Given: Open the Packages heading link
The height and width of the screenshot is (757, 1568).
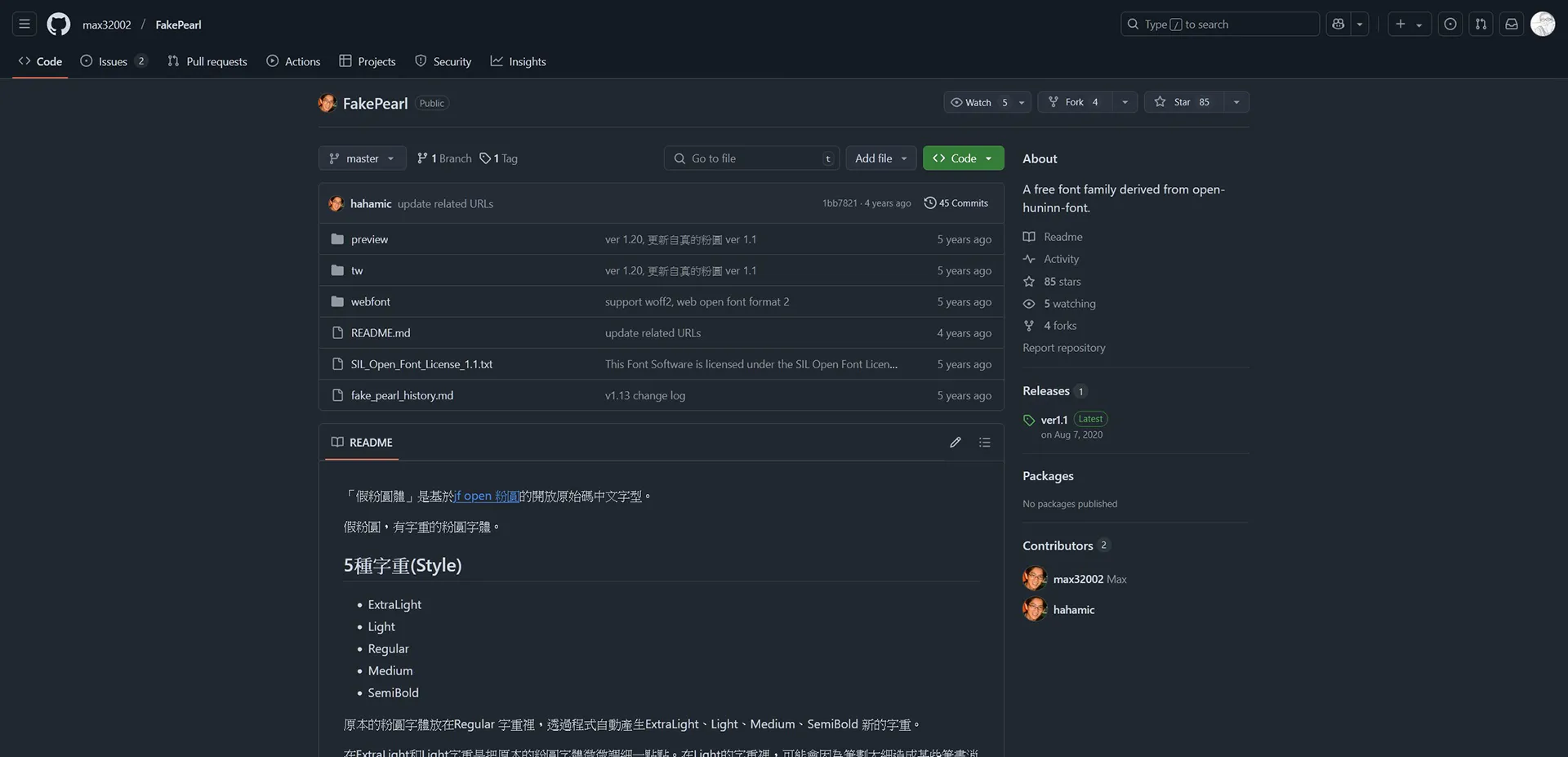Looking at the screenshot, I should [x=1048, y=476].
